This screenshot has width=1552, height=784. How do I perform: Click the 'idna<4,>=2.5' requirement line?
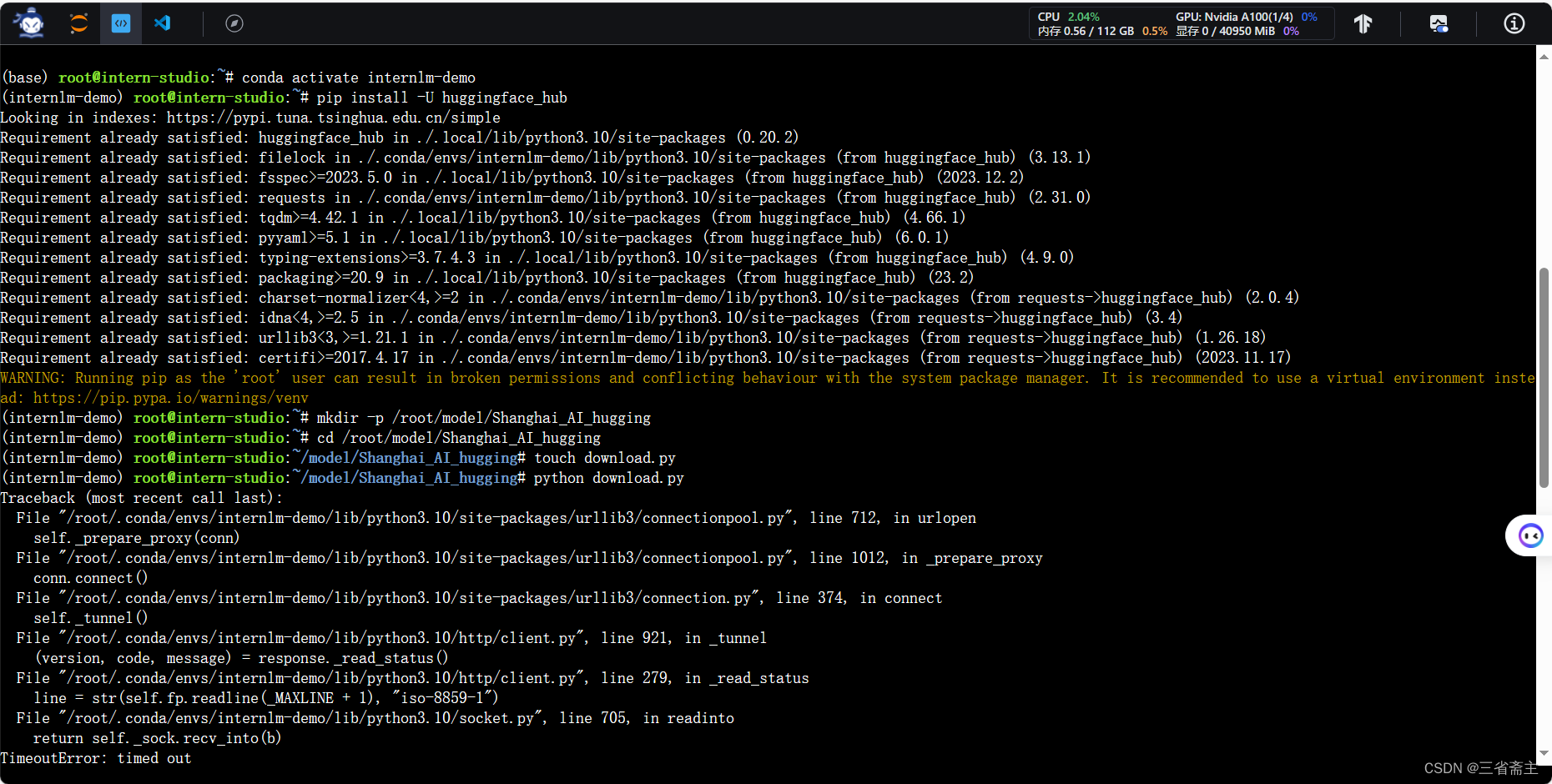592,318
